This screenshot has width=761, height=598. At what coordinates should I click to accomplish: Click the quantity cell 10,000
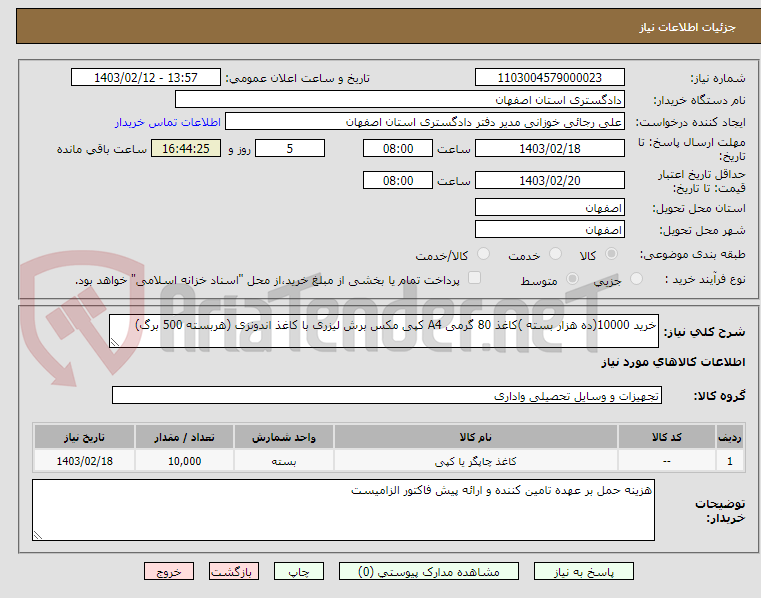tap(184, 461)
